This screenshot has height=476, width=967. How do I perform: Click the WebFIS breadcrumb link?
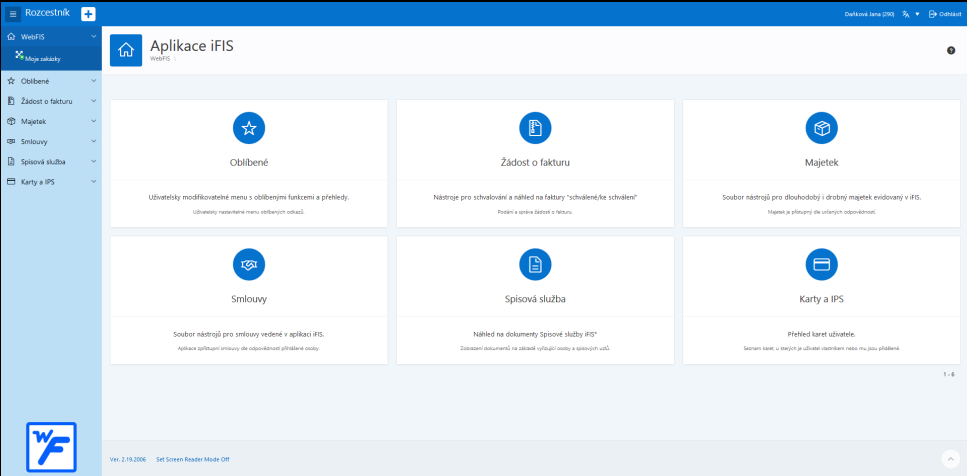click(160, 59)
